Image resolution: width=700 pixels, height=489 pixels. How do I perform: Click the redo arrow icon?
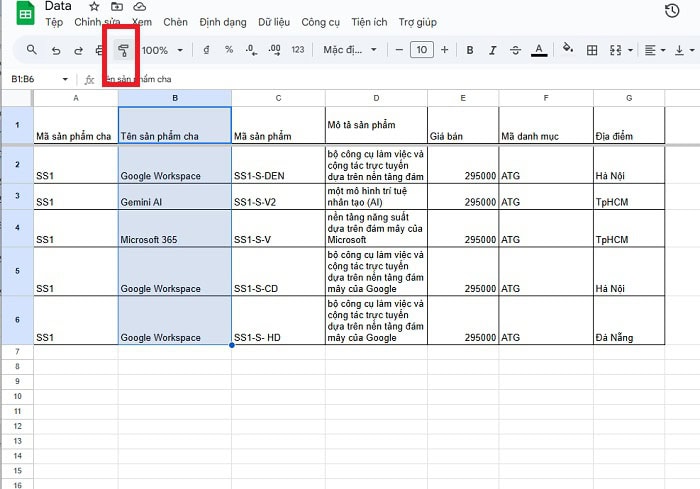point(78,50)
